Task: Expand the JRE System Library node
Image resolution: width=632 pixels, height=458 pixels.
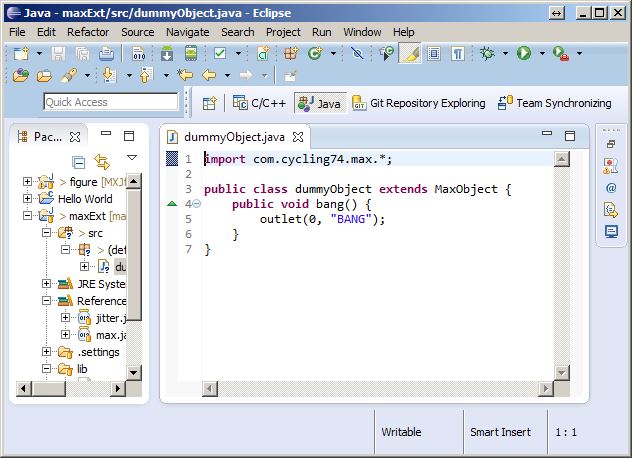Action: click(46, 284)
